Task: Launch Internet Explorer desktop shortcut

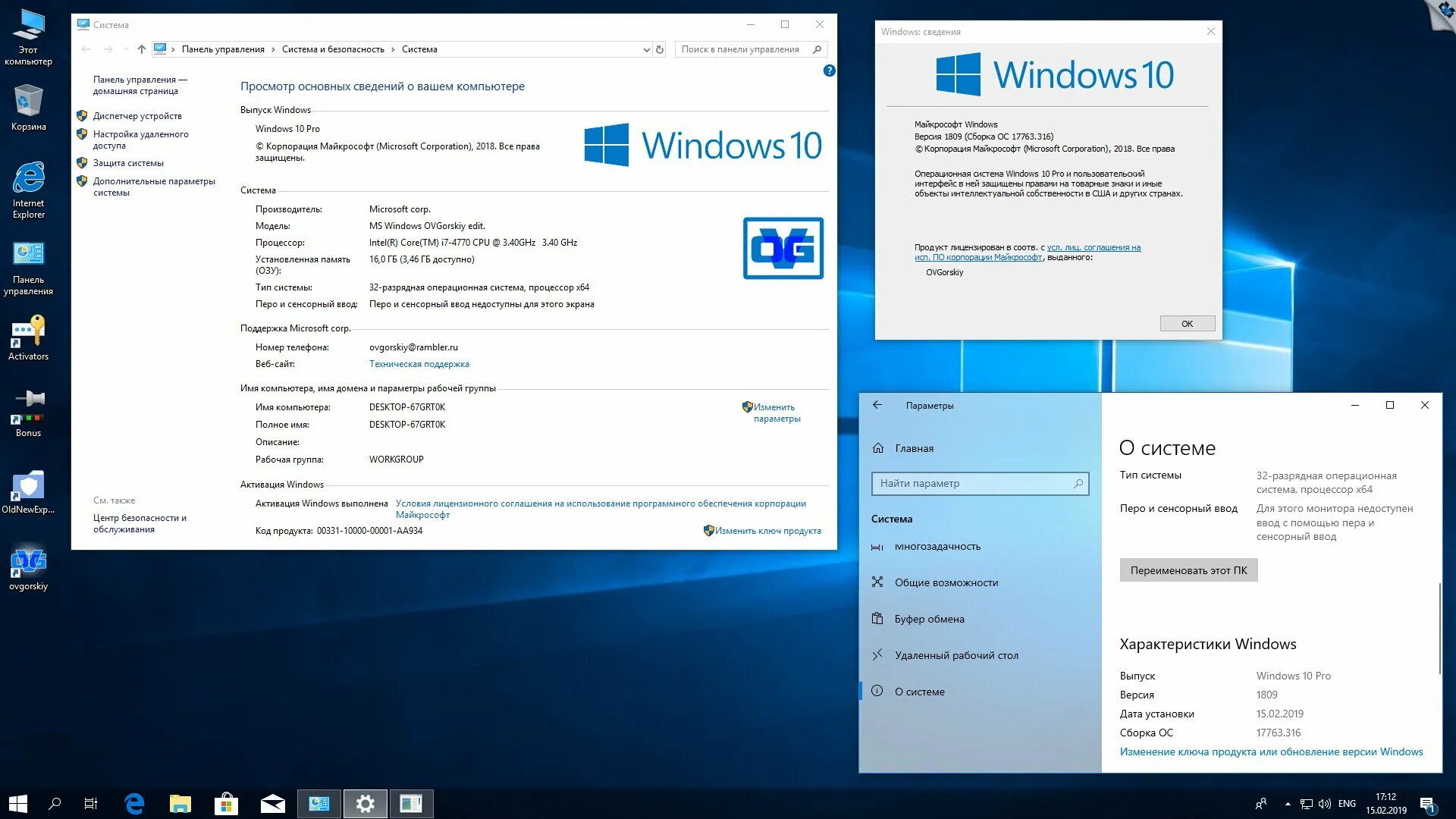Action: (28, 190)
